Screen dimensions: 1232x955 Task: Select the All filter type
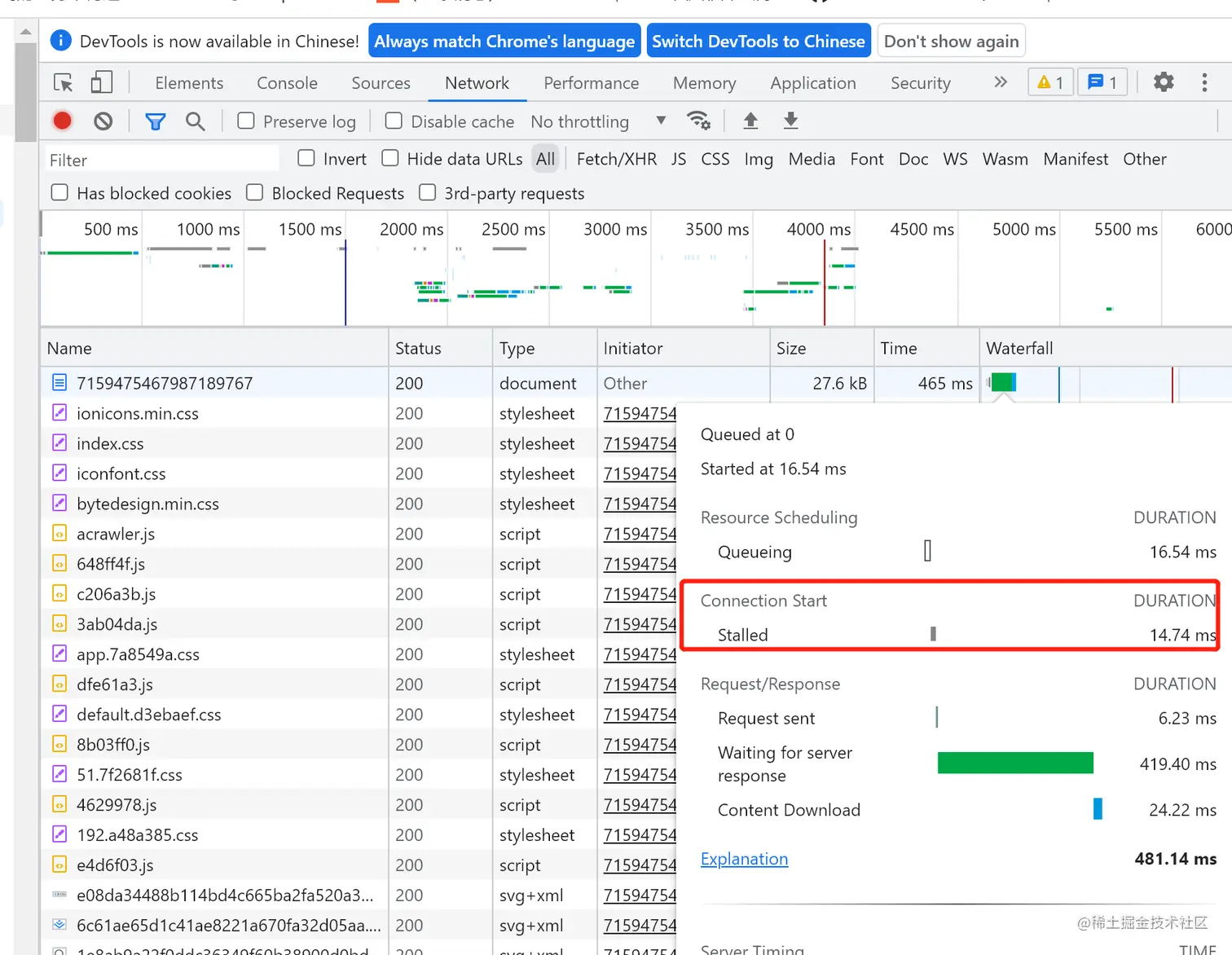545,159
